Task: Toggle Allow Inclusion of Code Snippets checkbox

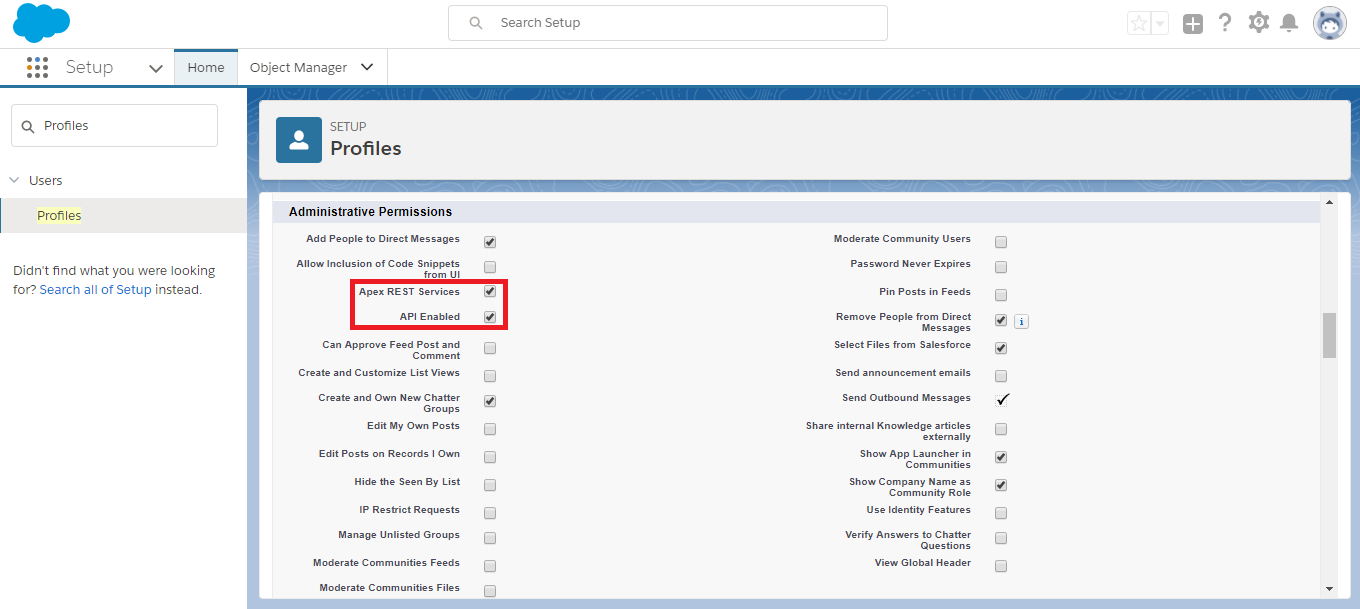Action: pos(490,267)
